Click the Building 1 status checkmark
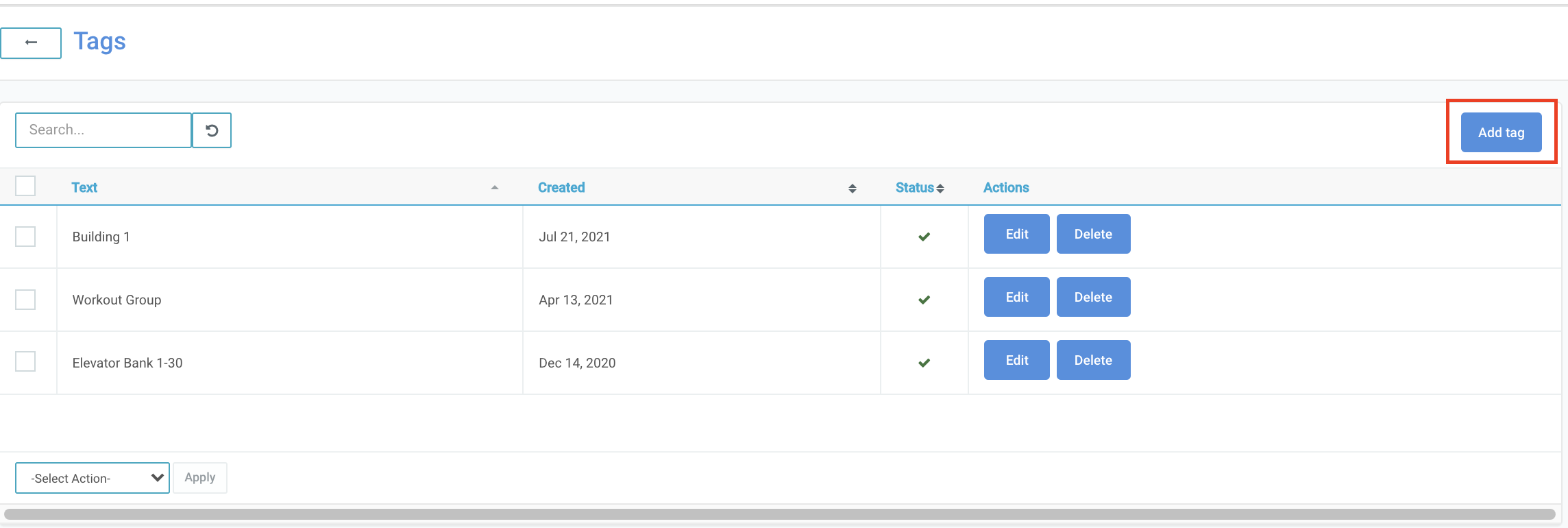 [x=924, y=237]
